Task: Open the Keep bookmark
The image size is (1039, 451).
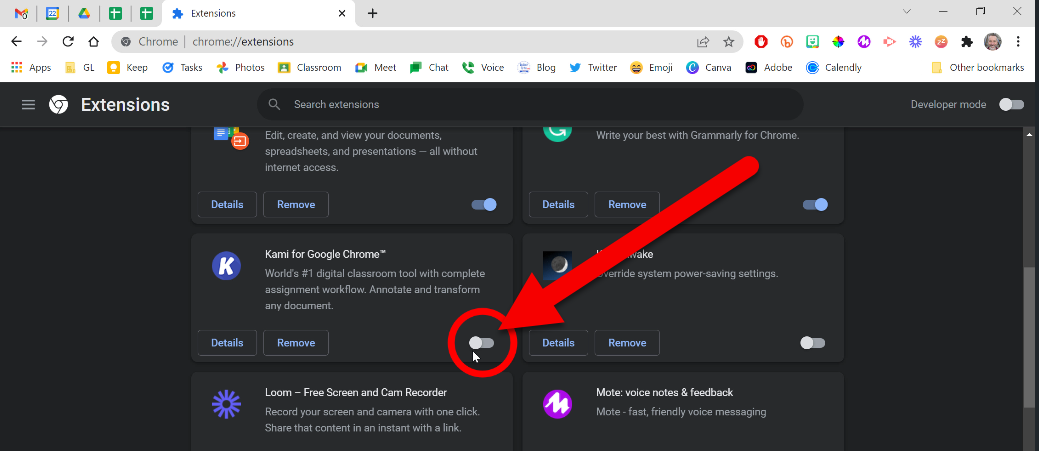Action: point(127,68)
